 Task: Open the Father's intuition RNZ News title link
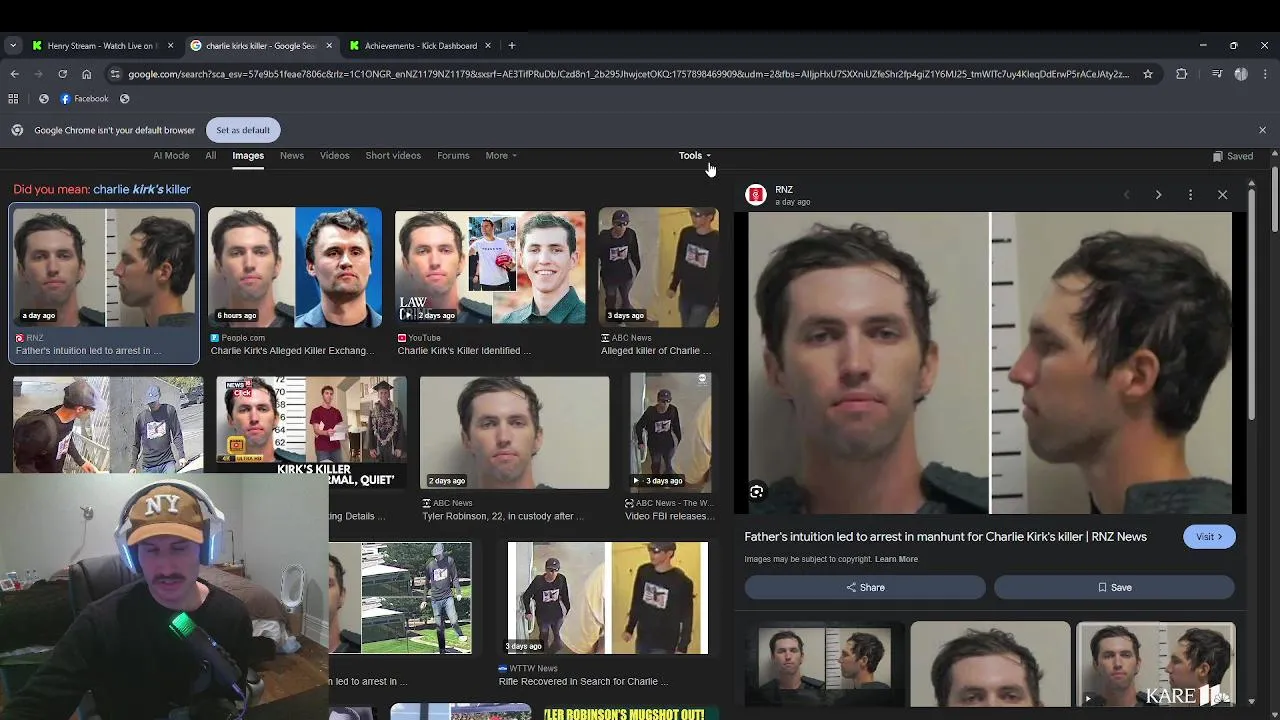pos(945,537)
